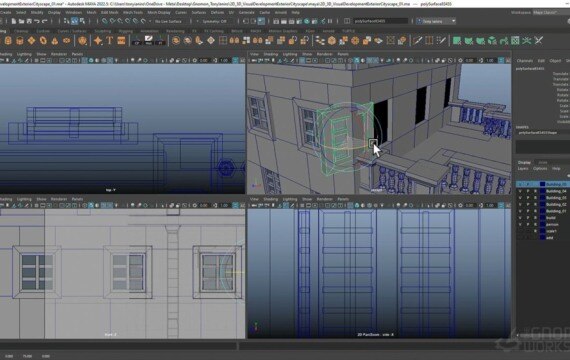Select polySurface03455Shape in Channel Box

pos(537,133)
